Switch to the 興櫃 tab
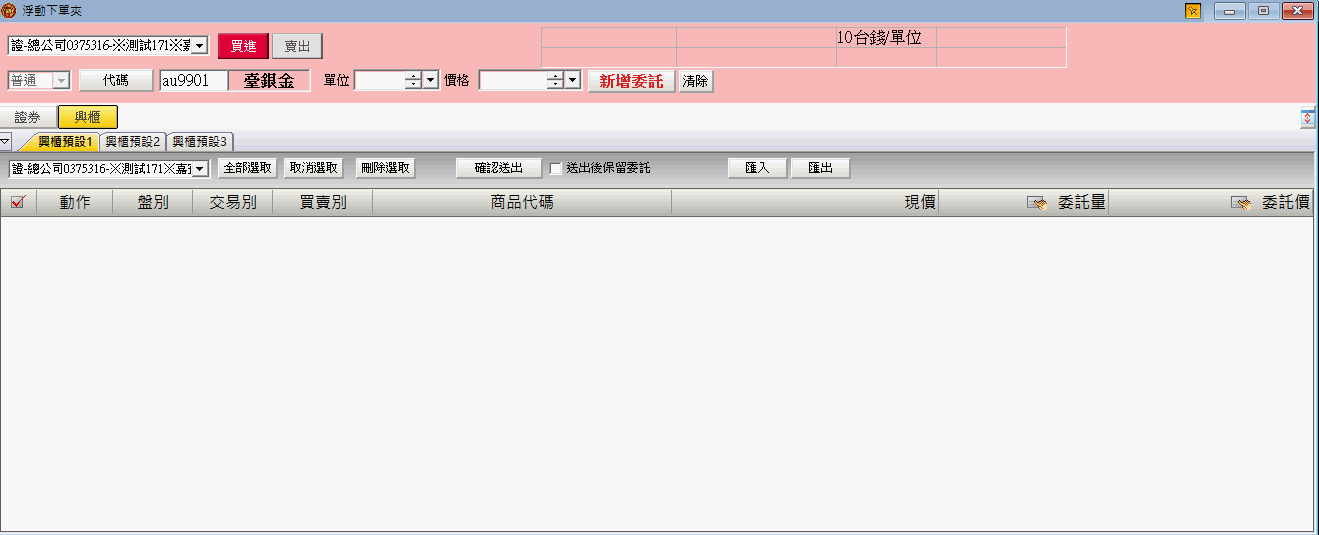Screen dimensions: 1319x535 tap(88, 117)
